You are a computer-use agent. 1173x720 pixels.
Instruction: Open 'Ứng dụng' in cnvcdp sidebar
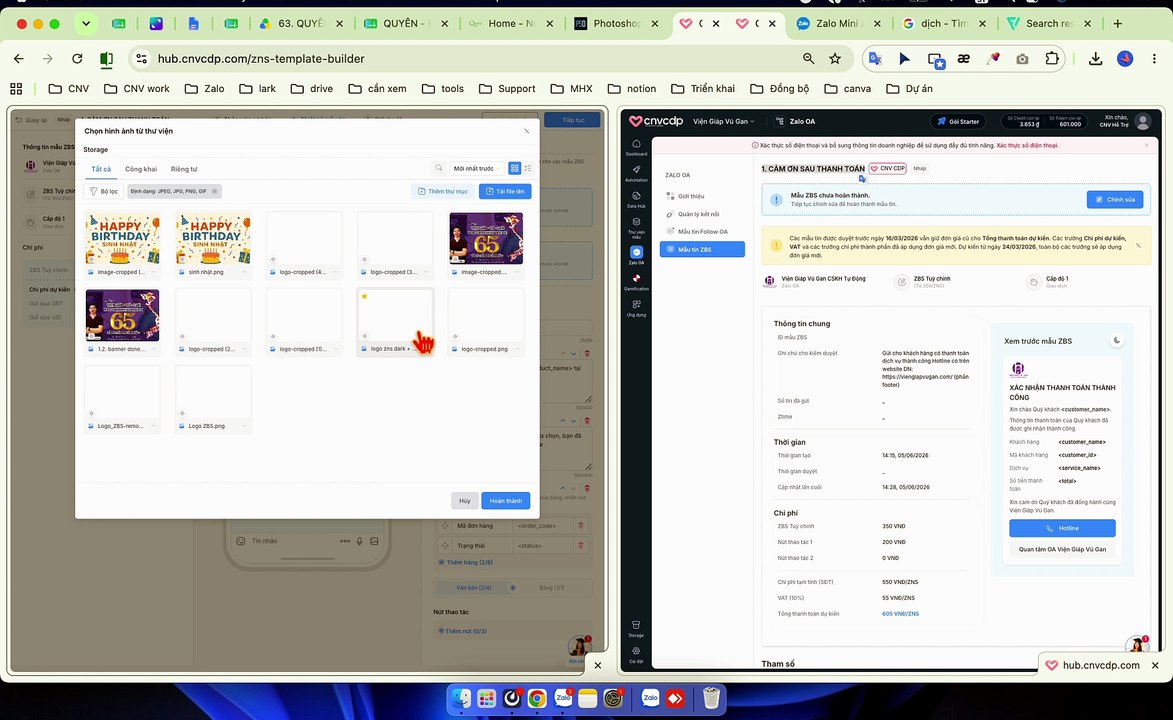pos(636,308)
